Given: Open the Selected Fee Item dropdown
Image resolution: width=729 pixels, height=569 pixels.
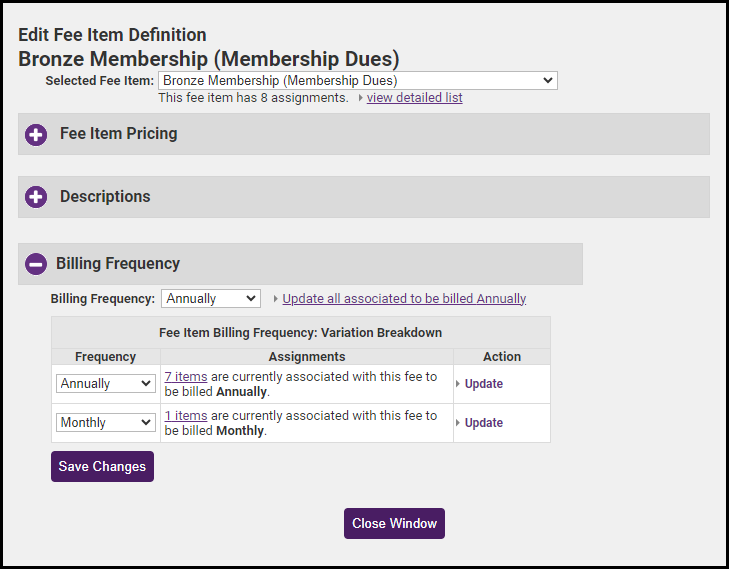Looking at the screenshot, I should (357, 81).
